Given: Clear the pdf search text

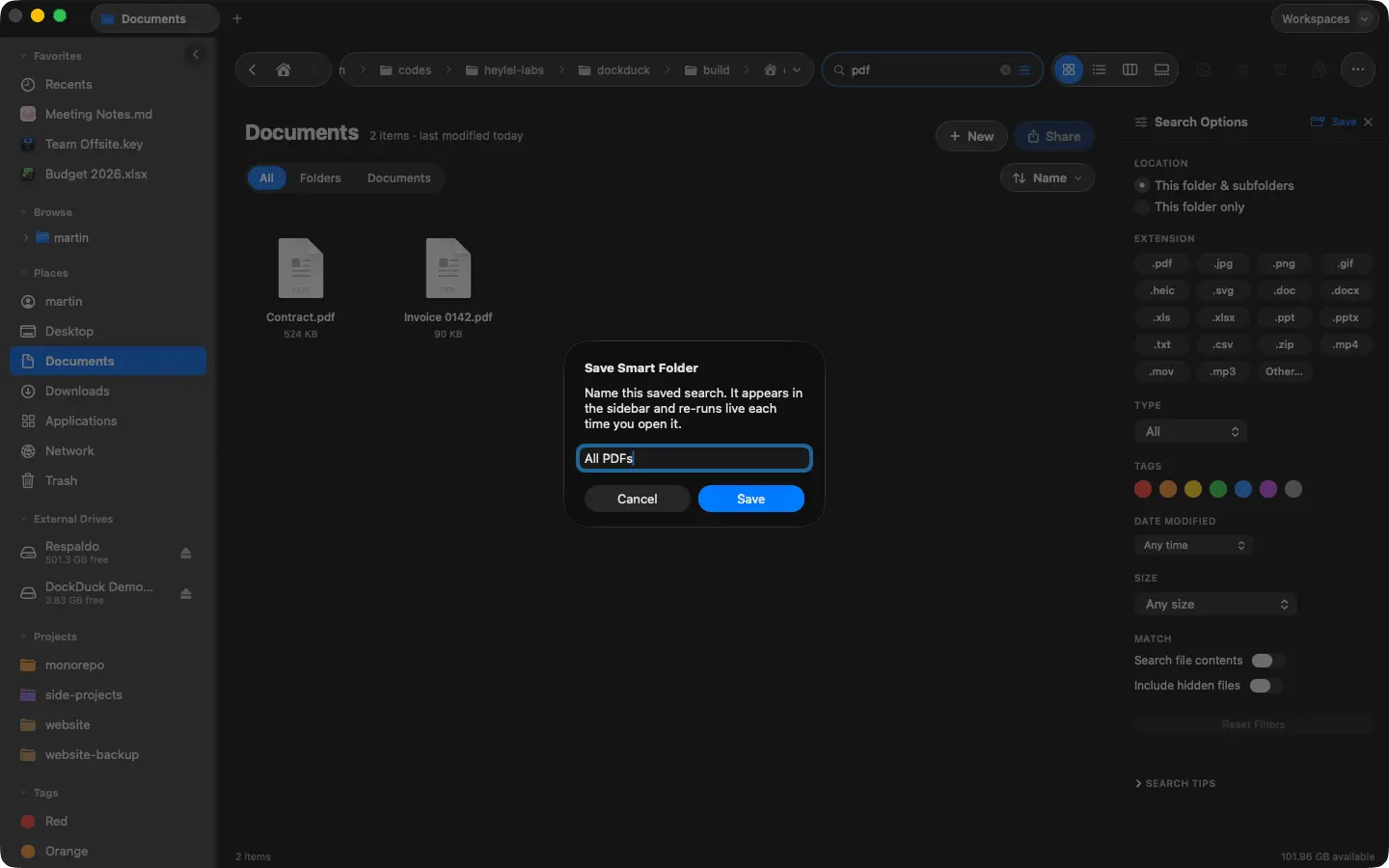Looking at the screenshot, I should click(x=1005, y=69).
